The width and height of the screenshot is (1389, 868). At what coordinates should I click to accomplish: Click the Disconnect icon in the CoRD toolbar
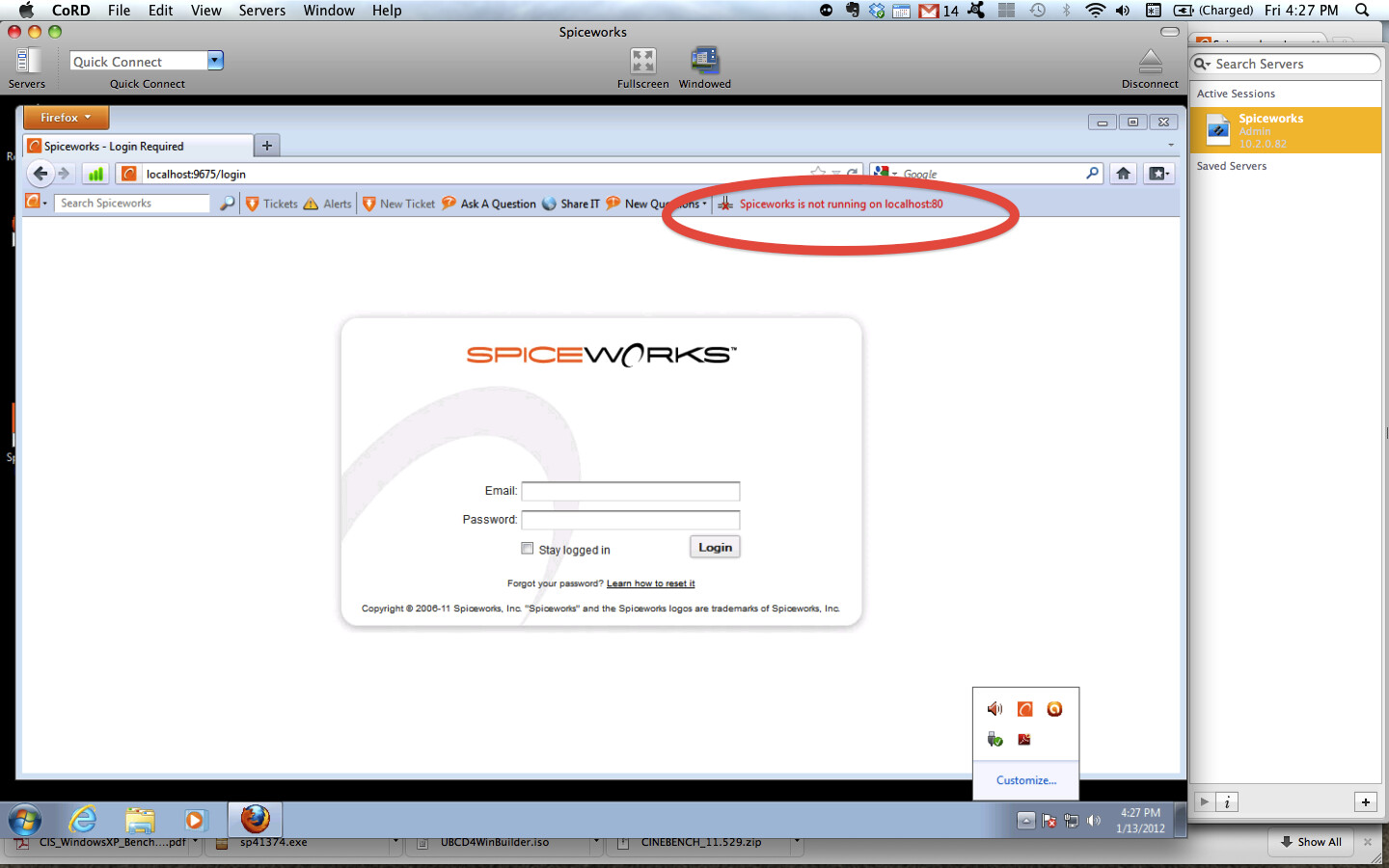(x=1149, y=61)
